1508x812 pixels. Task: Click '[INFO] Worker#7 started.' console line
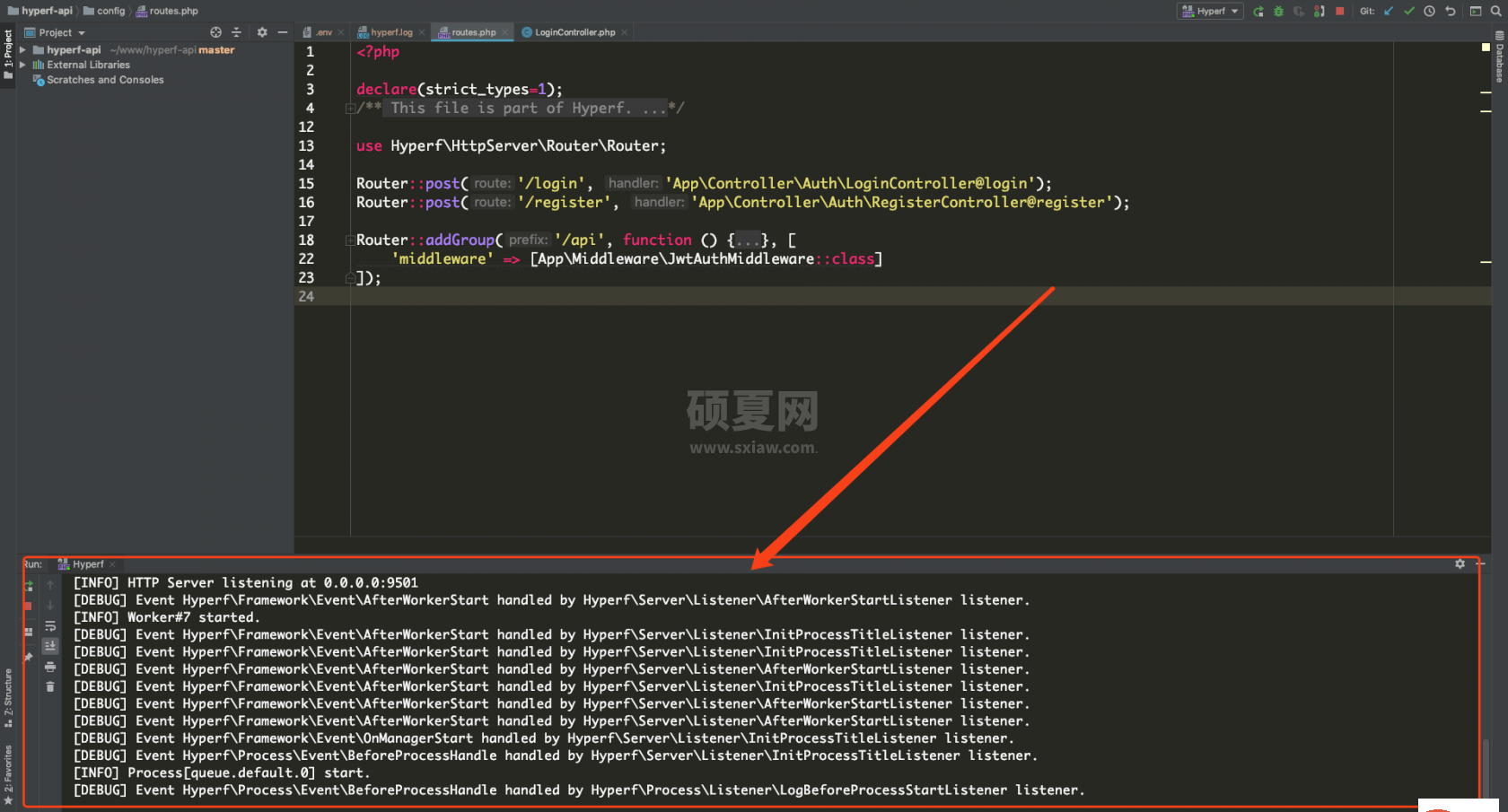pyautogui.click(x=166, y=617)
